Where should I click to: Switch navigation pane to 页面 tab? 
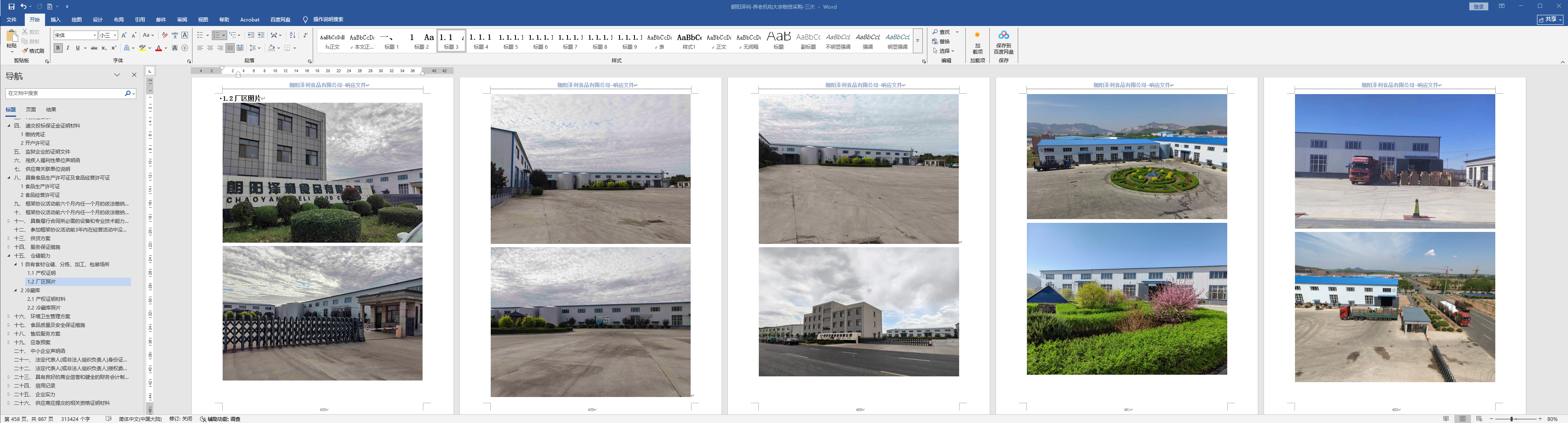(31, 110)
